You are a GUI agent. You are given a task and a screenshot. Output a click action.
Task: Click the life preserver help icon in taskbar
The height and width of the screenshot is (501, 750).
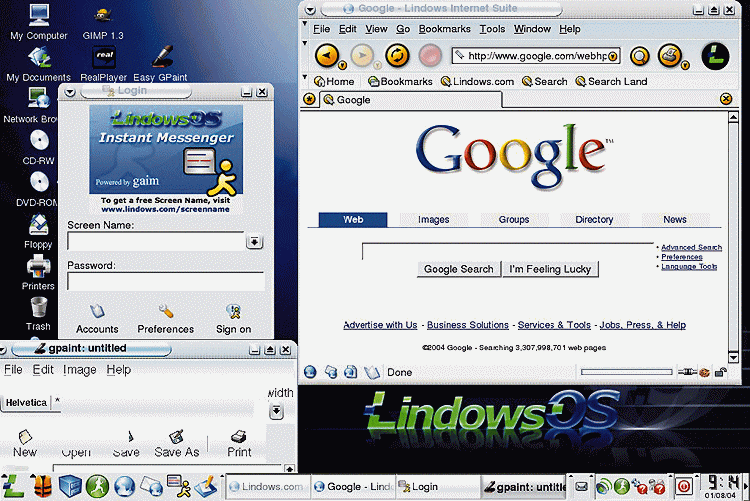[43, 486]
